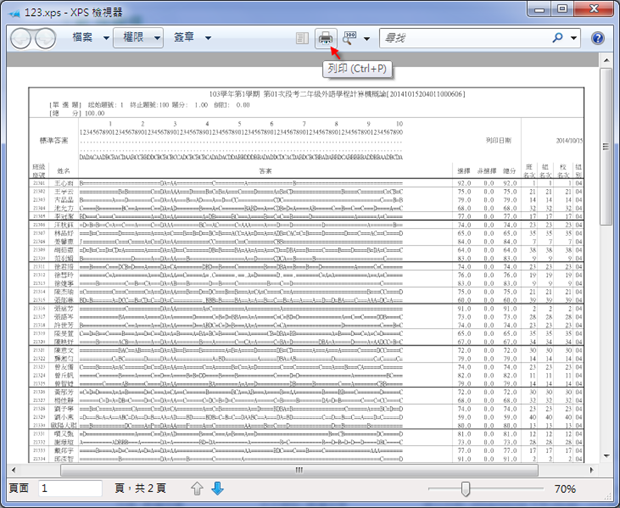The image size is (620, 508).
Task: Focus the 尋找 search field
Action: coord(465,38)
